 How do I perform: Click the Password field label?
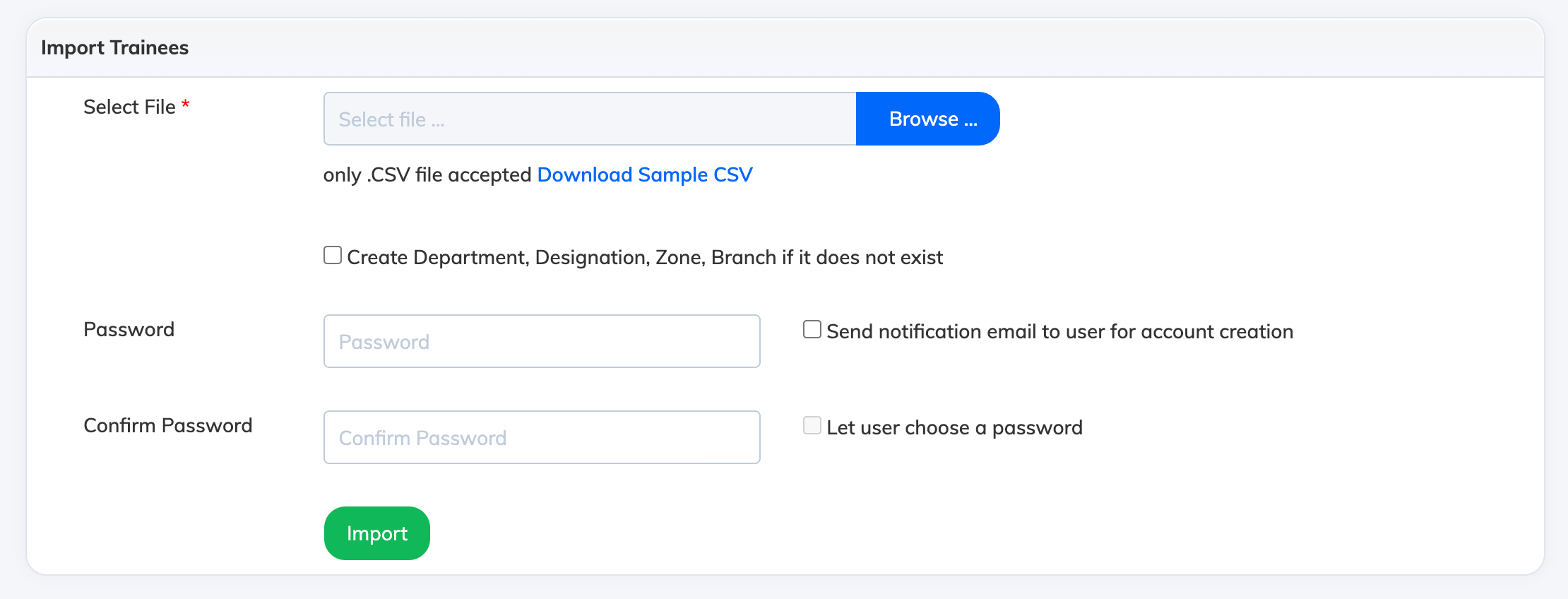[x=129, y=329]
